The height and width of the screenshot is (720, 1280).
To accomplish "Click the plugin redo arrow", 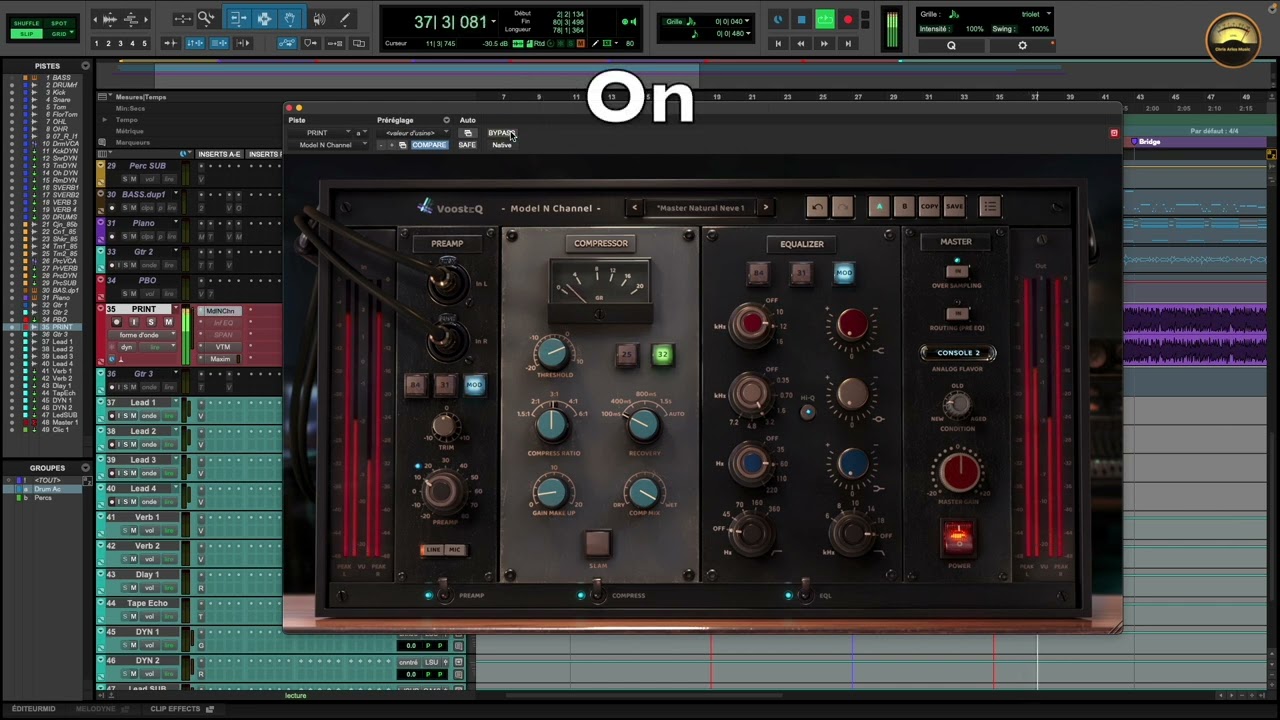I will (842, 207).
